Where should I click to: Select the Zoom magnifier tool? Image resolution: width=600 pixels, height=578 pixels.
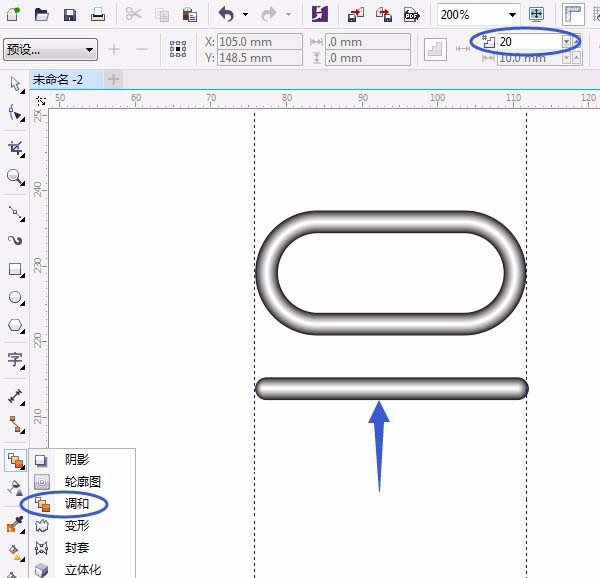point(15,177)
